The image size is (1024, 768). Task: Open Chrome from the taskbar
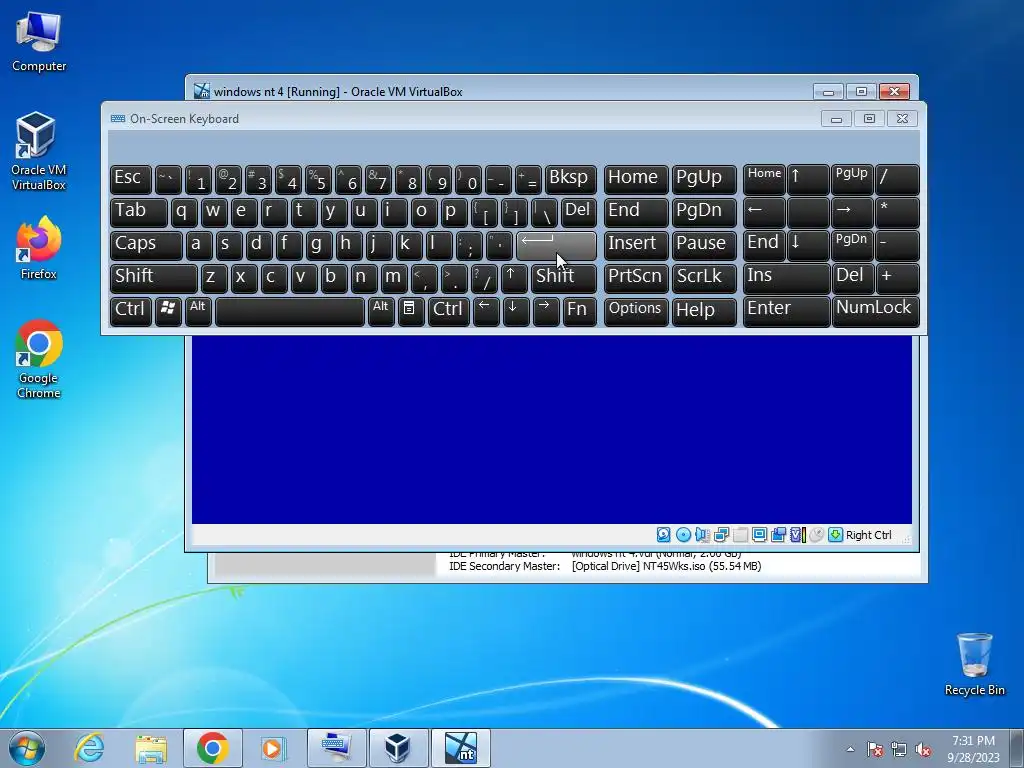(x=212, y=748)
